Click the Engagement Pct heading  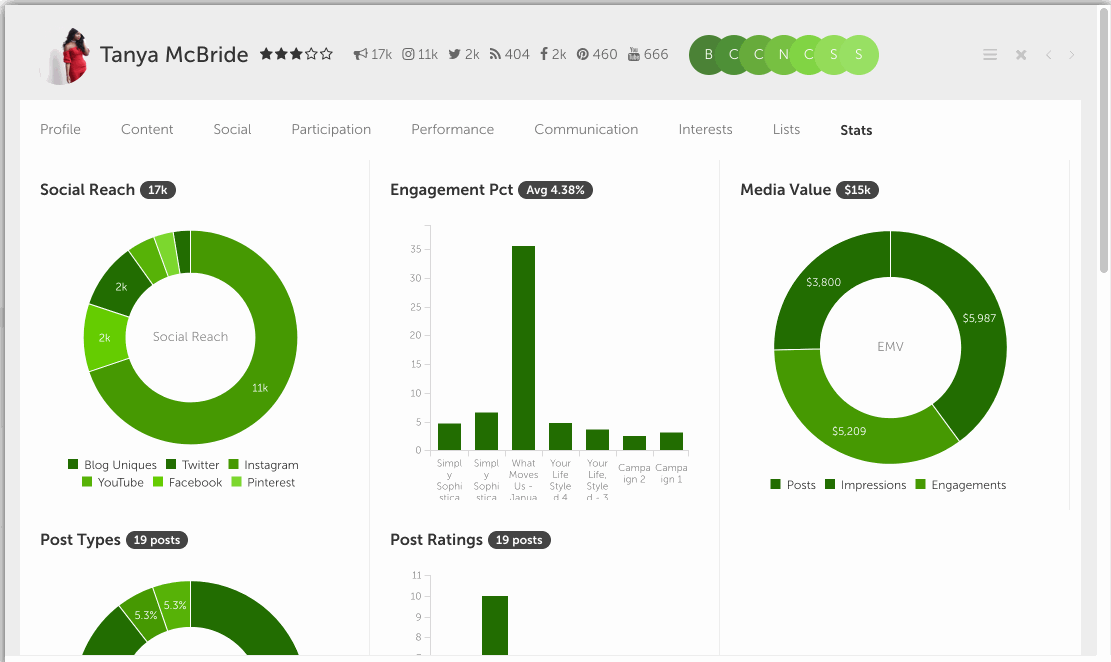pyautogui.click(x=451, y=190)
